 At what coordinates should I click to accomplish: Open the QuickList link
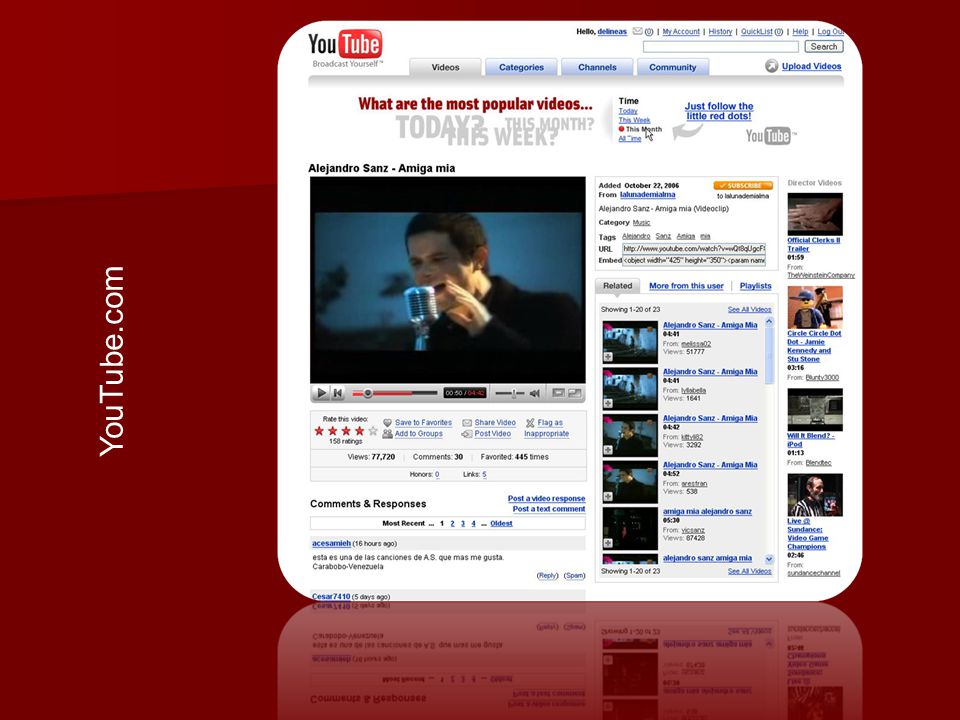coord(757,32)
